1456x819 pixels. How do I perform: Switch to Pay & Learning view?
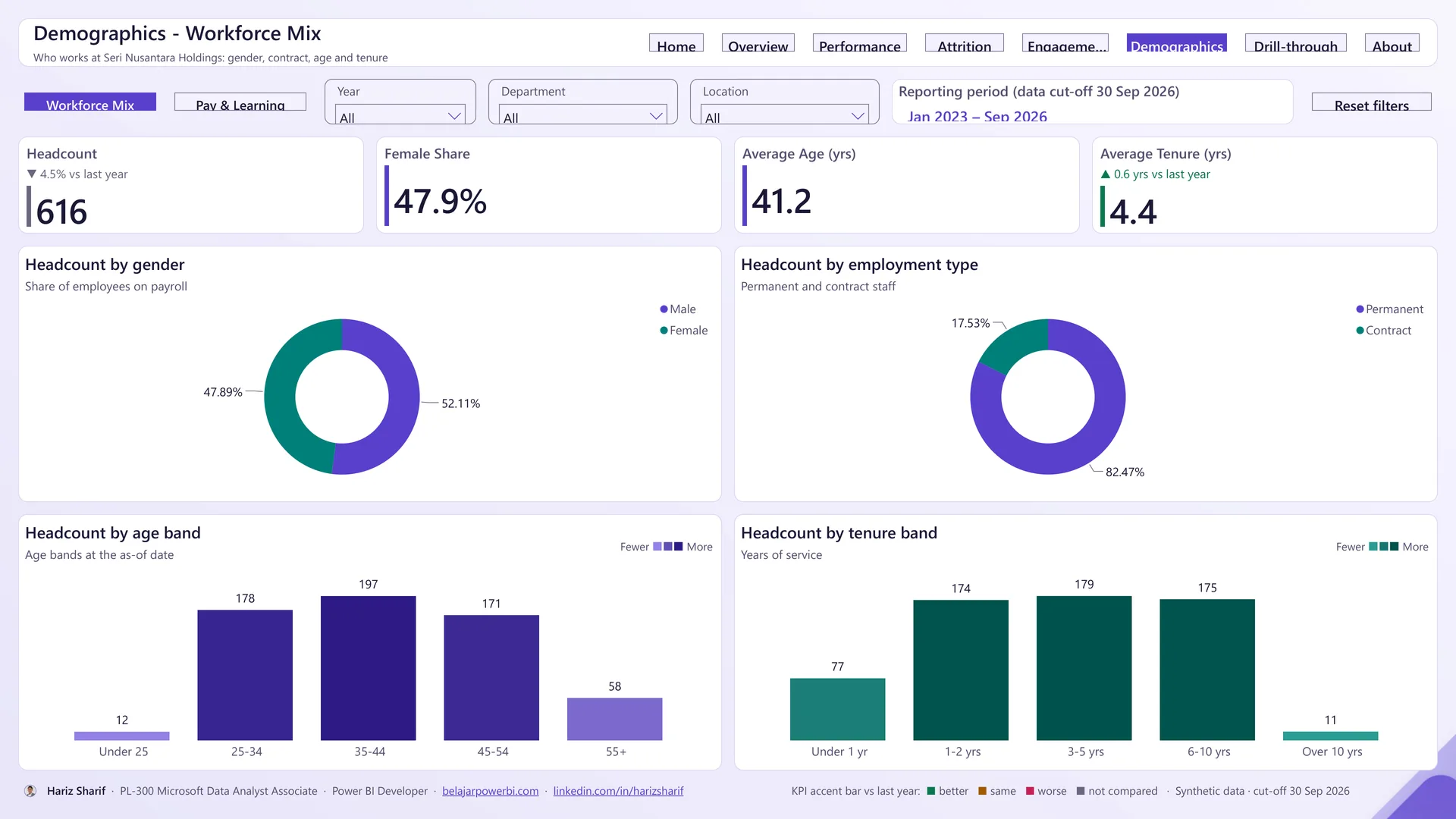coord(240,102)
